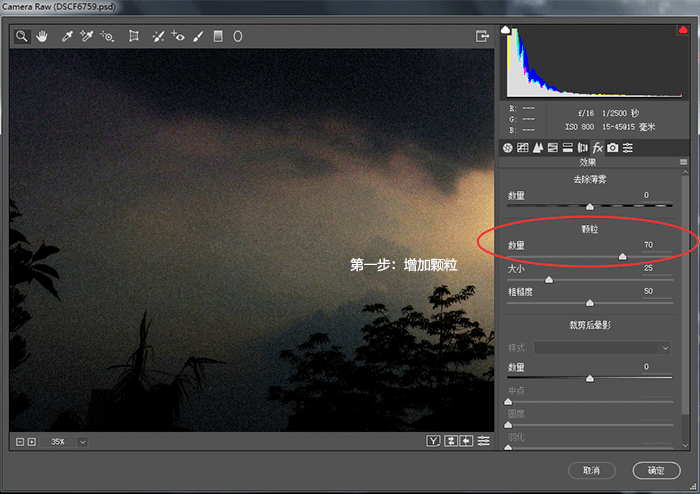Open the HSL / Grayscale panel tab
700x494 pixels.
[x=553, y=148]
